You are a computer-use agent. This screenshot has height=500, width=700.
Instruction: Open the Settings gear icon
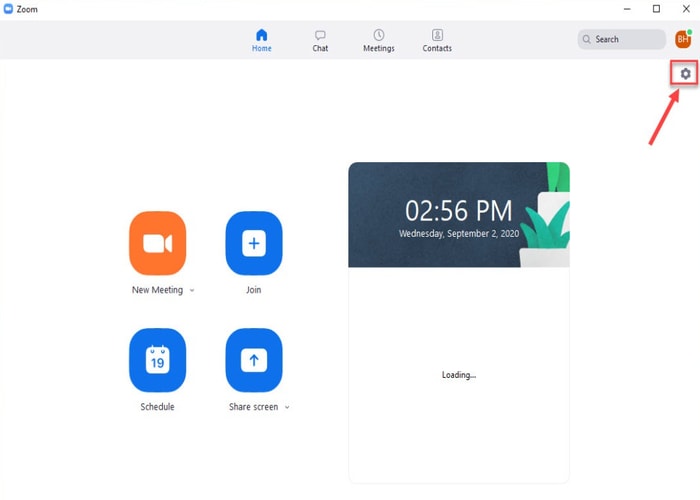click(685, 74)
